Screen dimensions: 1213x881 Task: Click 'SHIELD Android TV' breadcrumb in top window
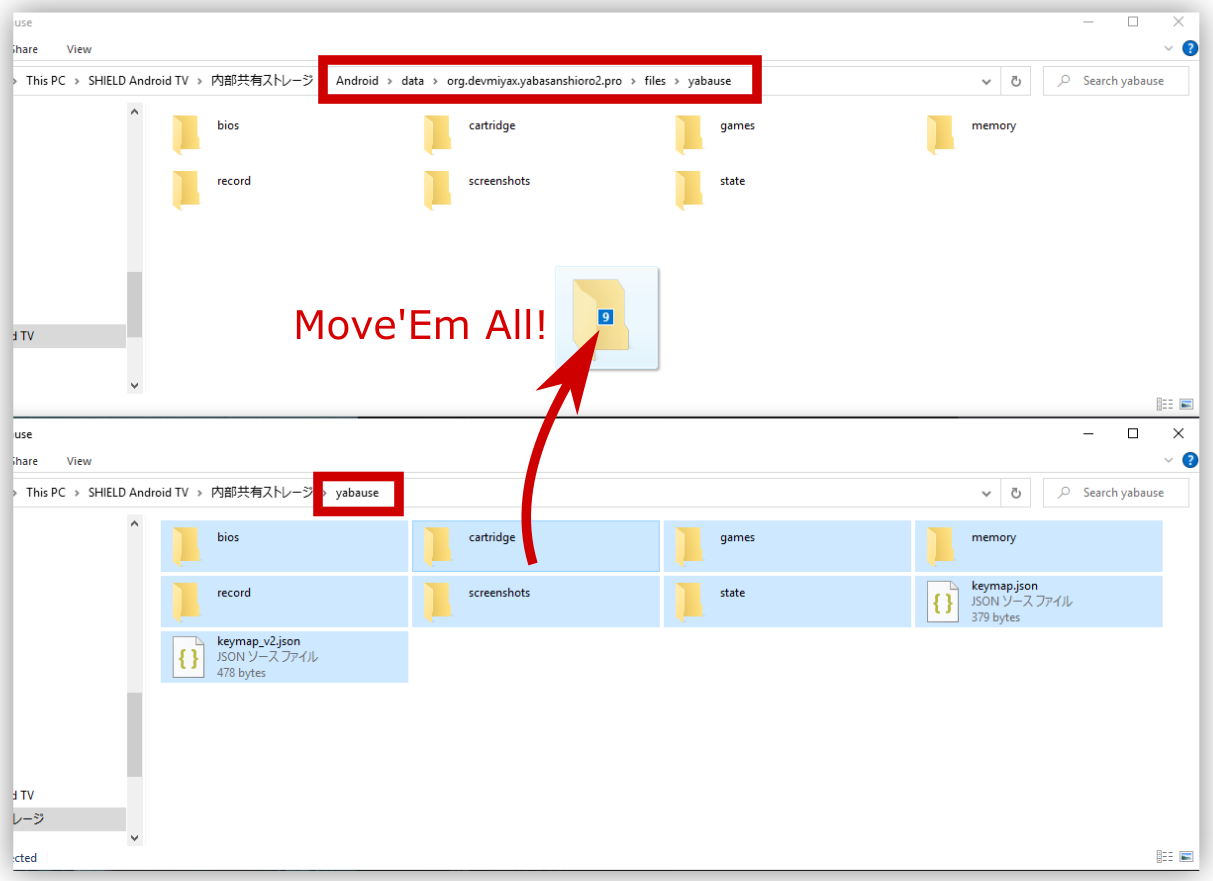(x=138, y=81)
